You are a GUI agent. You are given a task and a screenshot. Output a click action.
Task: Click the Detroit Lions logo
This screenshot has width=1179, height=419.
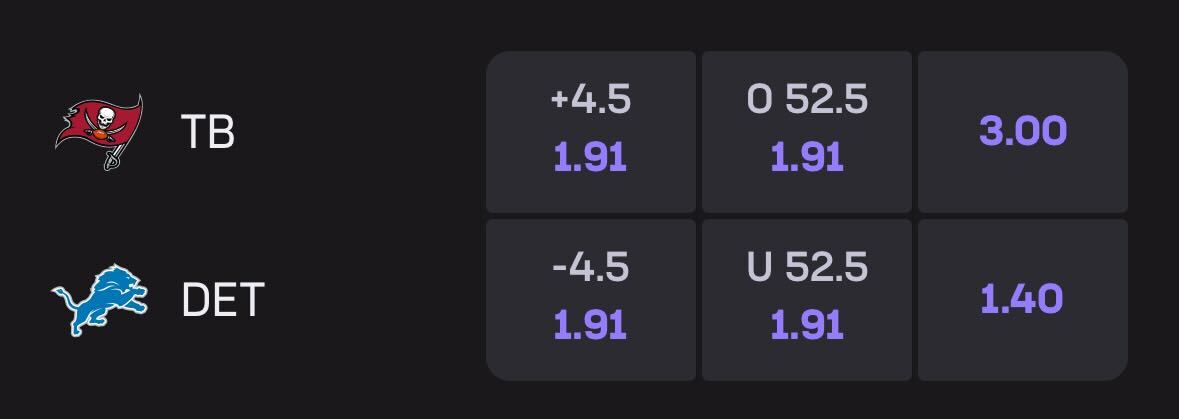click(100, 299)
